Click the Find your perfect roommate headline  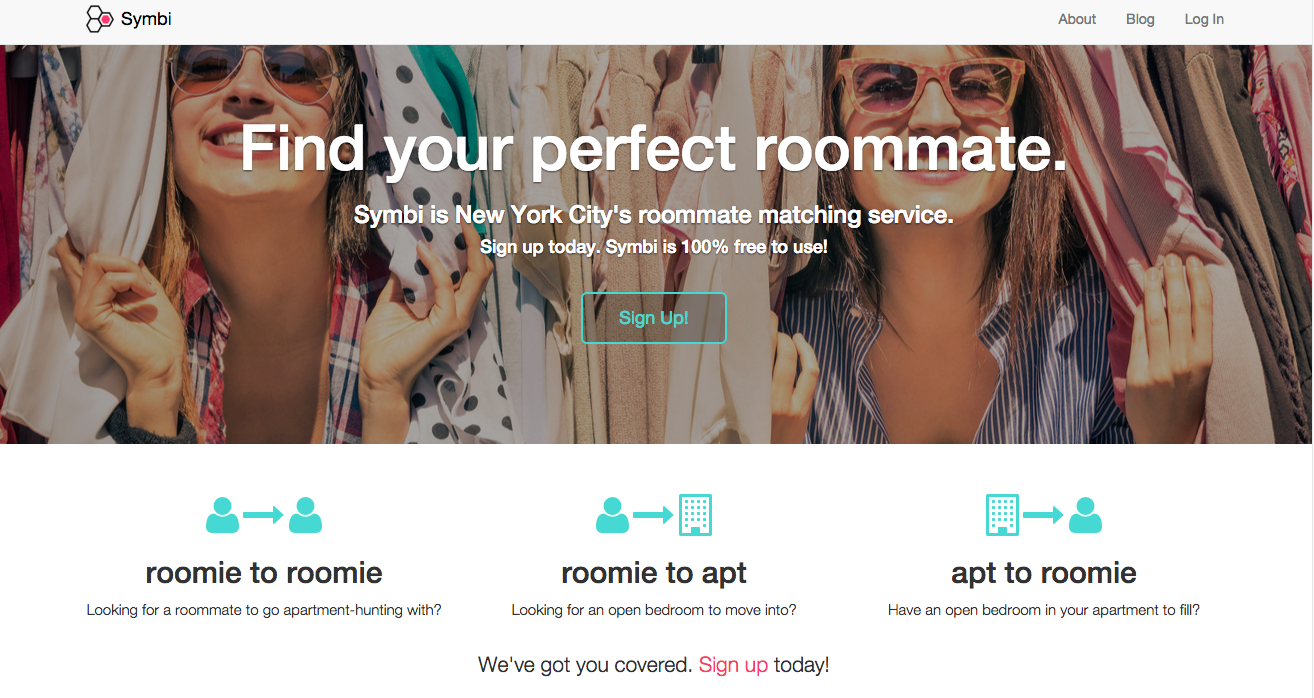point(654,148)
